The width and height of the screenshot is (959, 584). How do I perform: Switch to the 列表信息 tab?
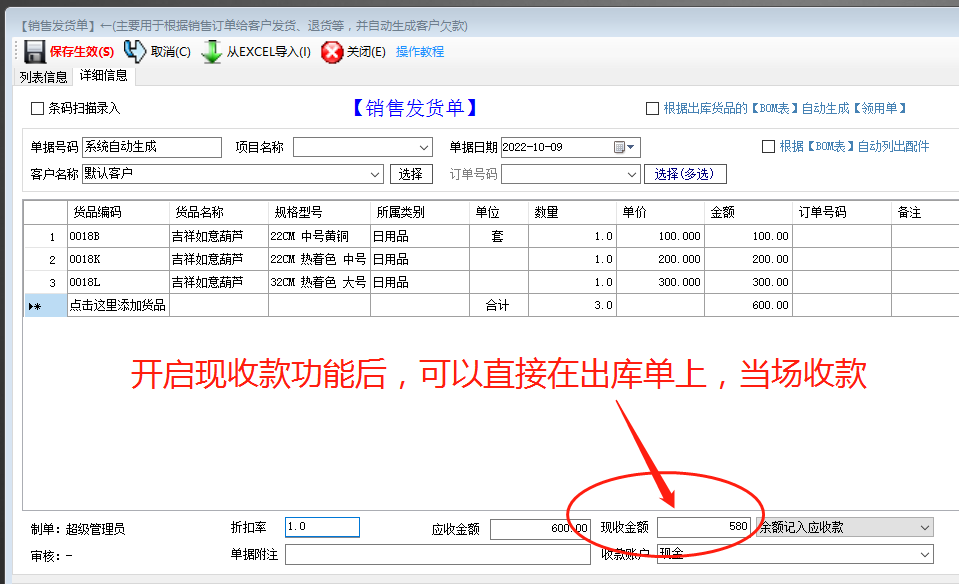tap(42, 76)
